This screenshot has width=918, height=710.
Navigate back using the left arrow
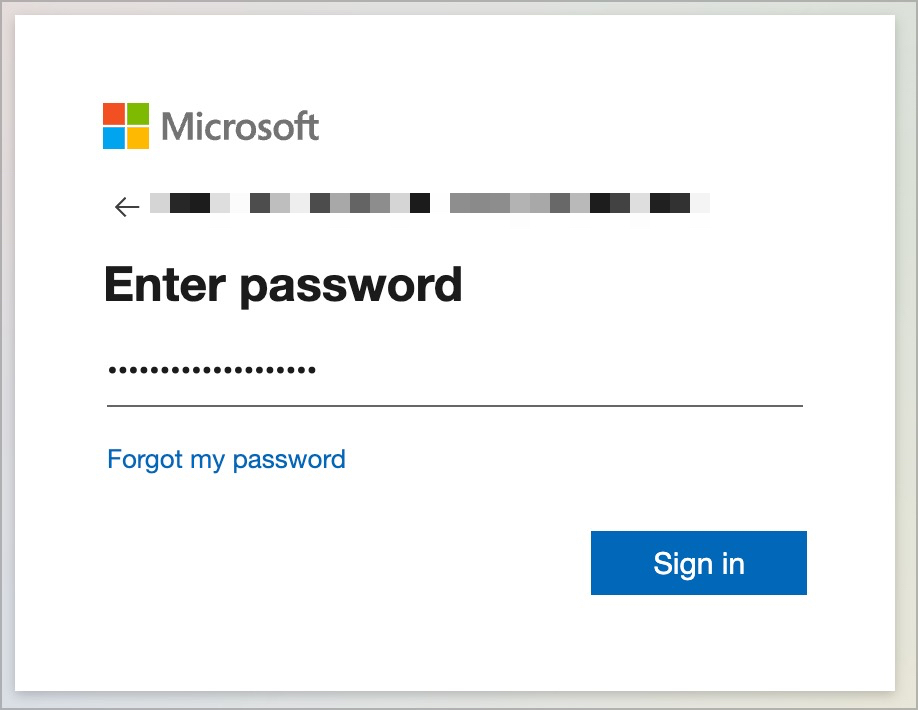click(125, 206)
